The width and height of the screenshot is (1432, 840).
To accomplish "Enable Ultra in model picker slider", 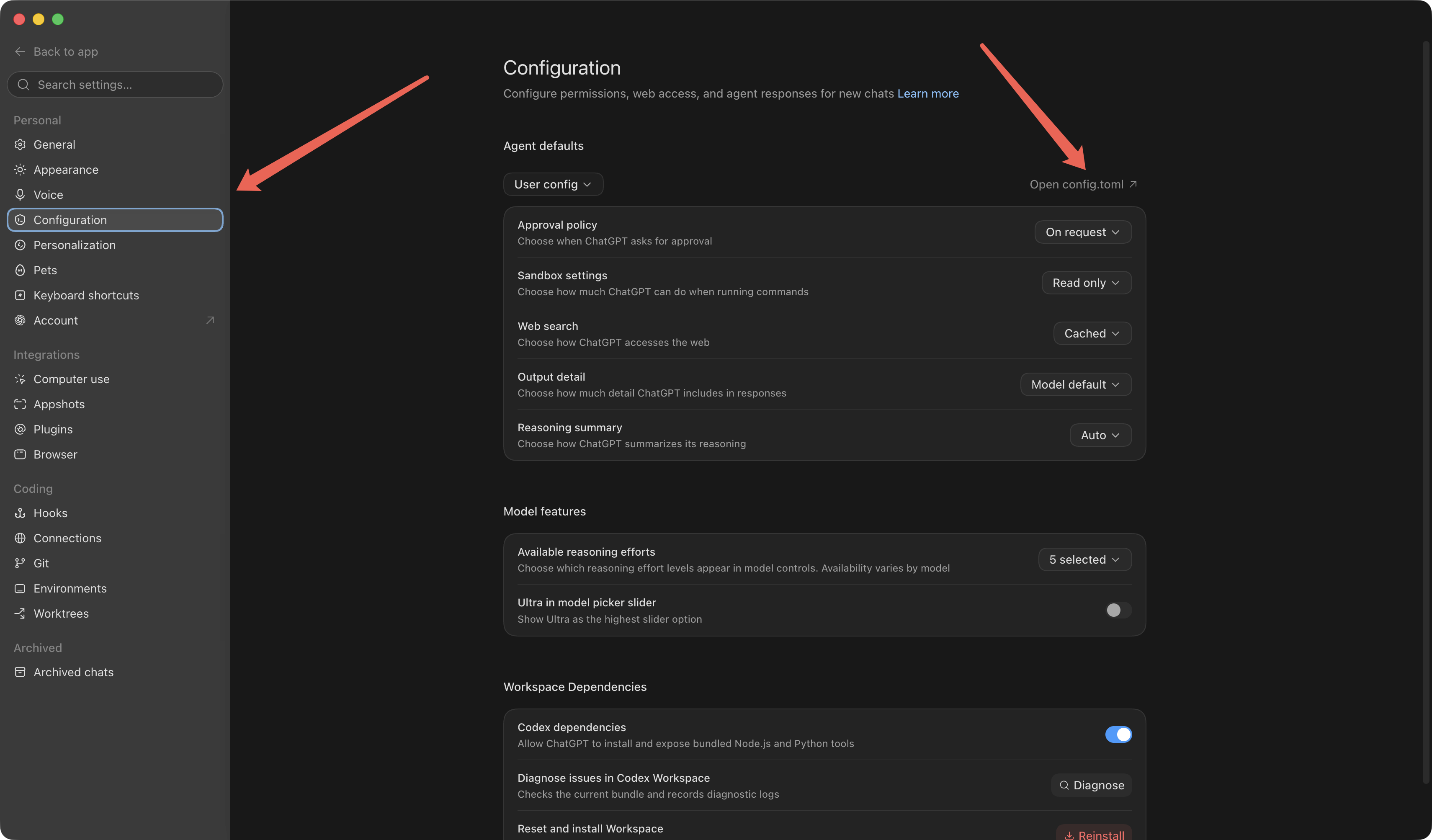I will tap(1118, 610).
